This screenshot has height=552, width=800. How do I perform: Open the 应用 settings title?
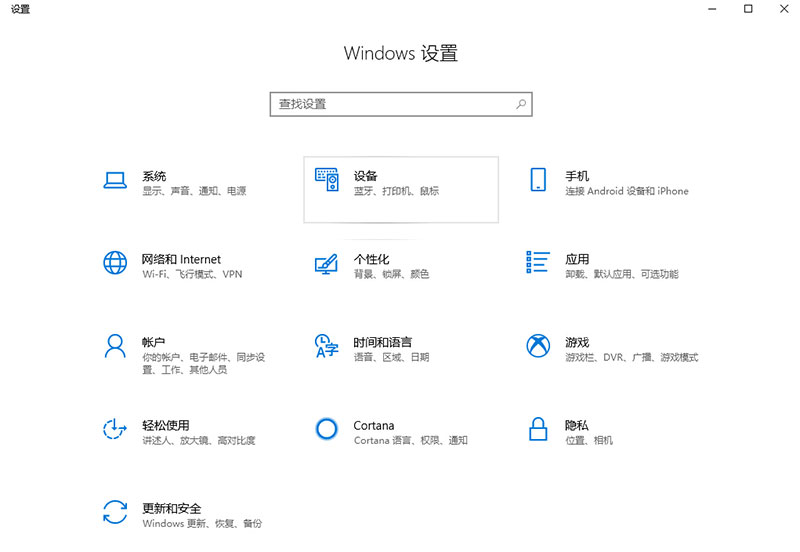coord(577,259)
